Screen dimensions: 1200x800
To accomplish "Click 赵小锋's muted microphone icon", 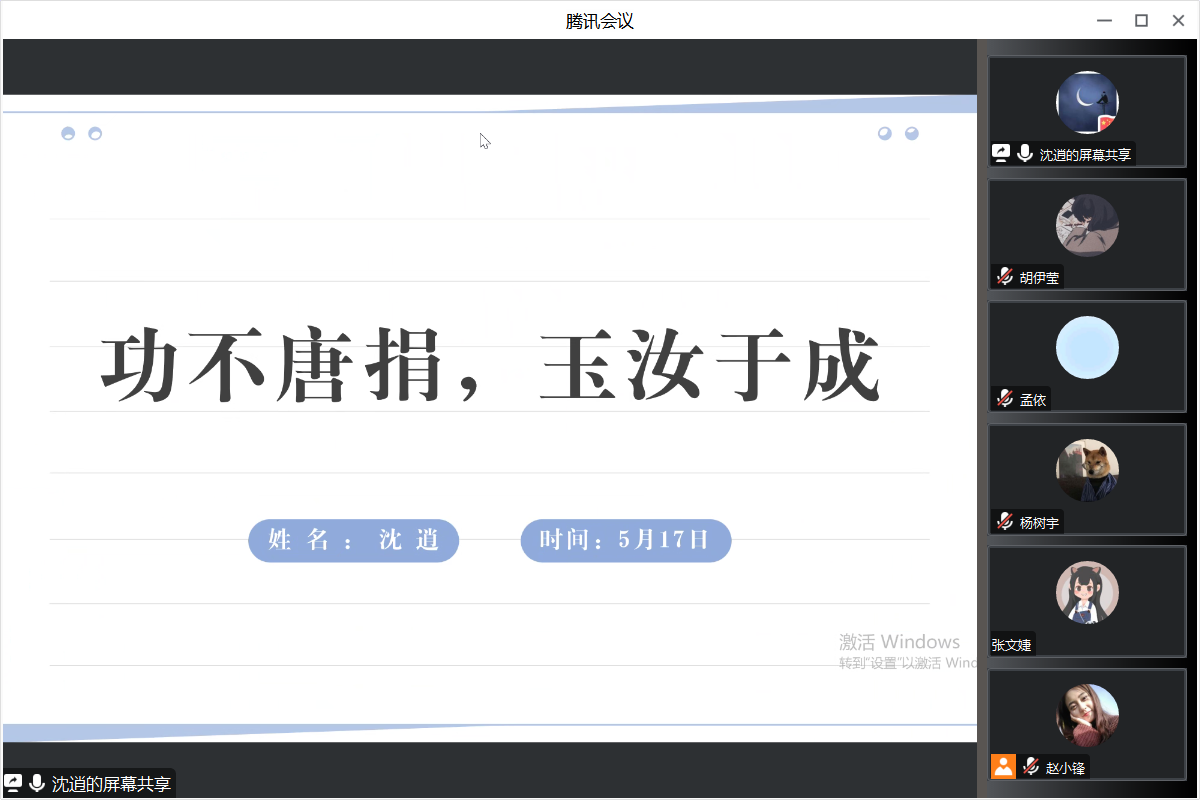I will coord(1031,767).
